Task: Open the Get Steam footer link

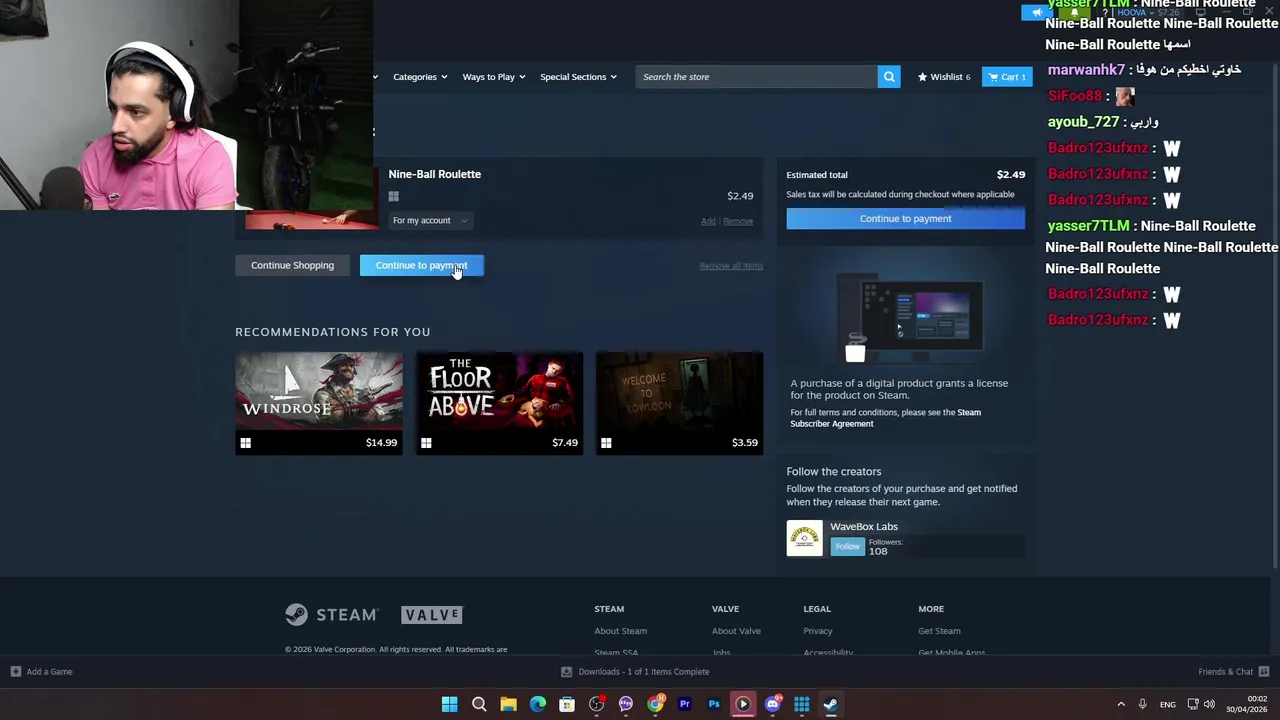Action: [939, 631]
